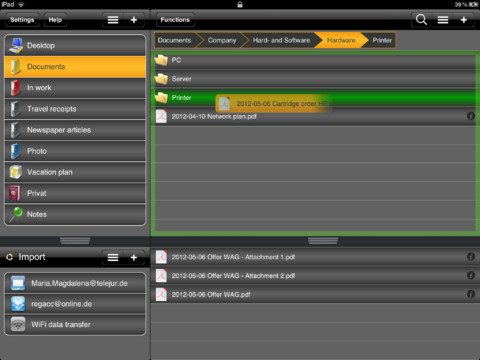Click the Import refresh icon
Screen dimensions: 480x360
[x=9, y=257]
